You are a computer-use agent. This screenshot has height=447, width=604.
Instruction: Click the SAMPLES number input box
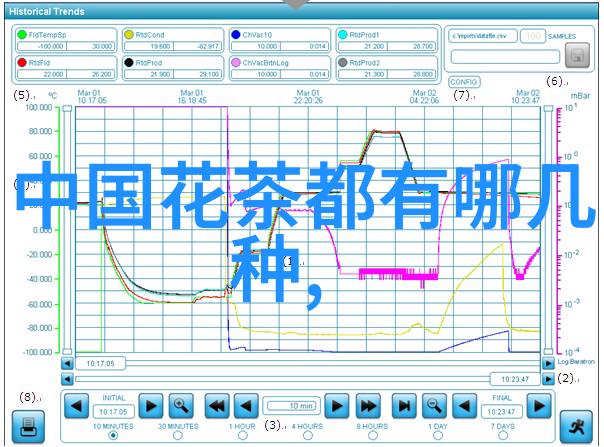click(533, 36)
